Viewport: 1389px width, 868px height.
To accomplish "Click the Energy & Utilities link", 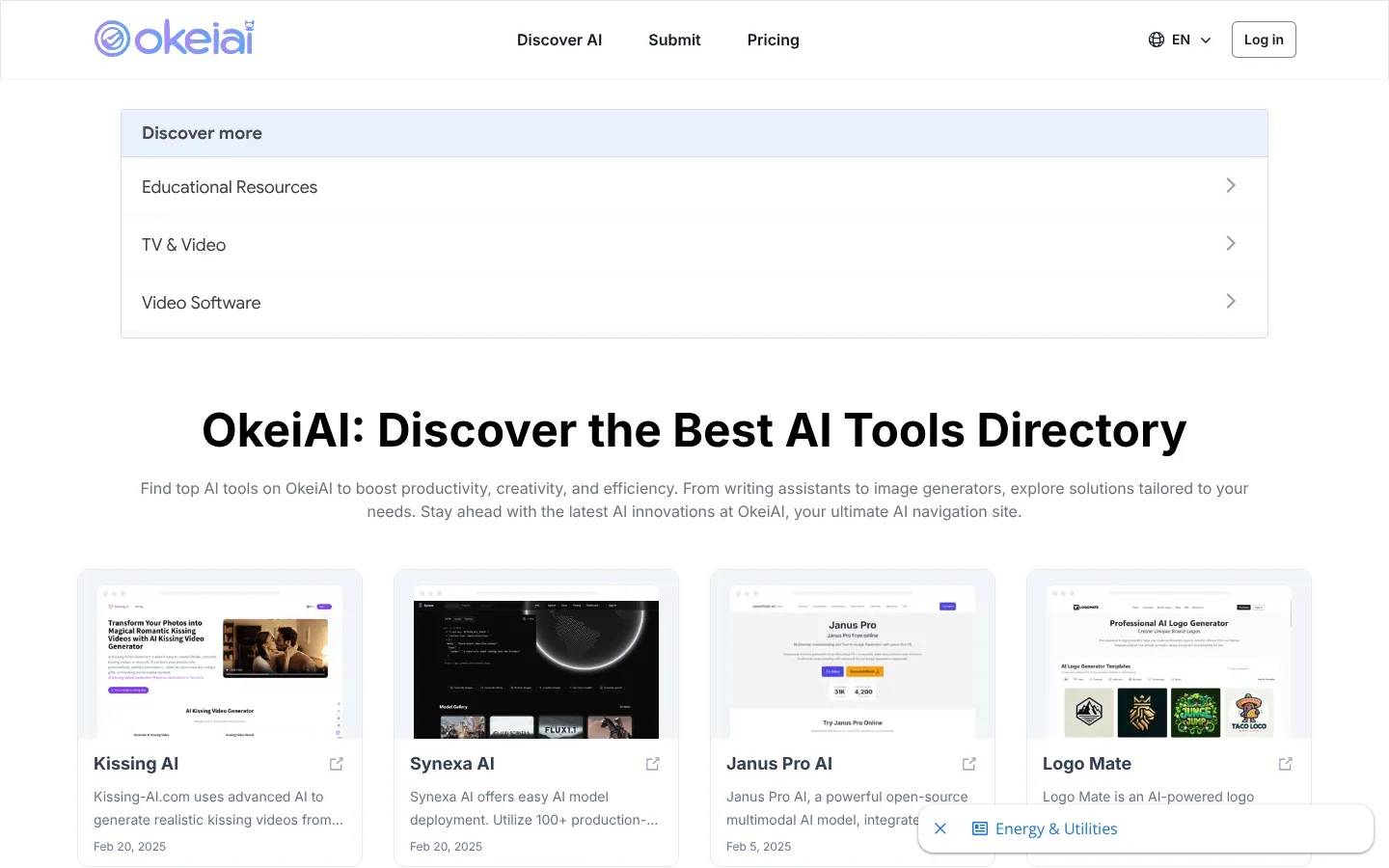I will coord(1056,828).
